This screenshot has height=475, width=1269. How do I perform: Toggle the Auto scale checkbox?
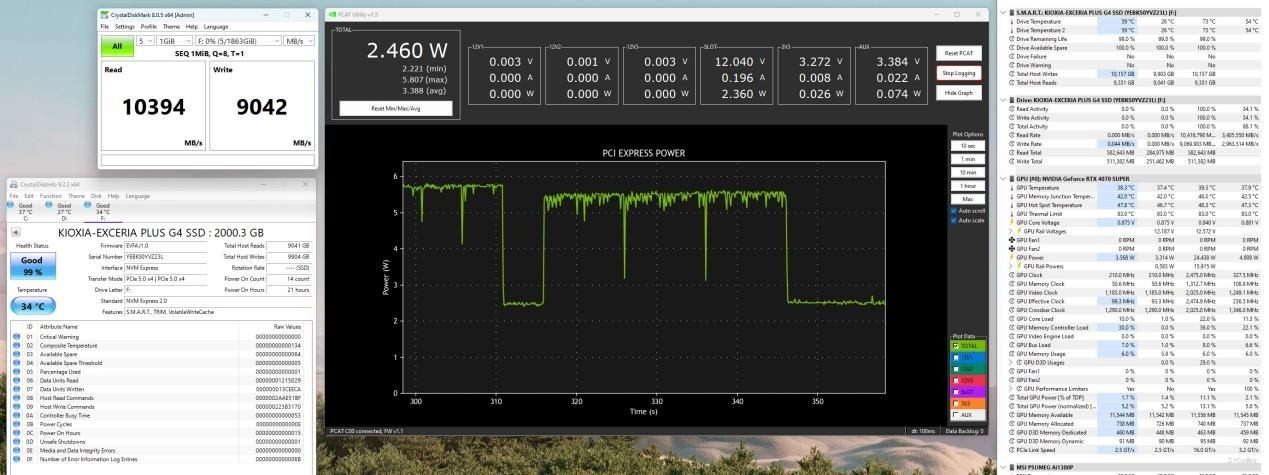[955, 220]
